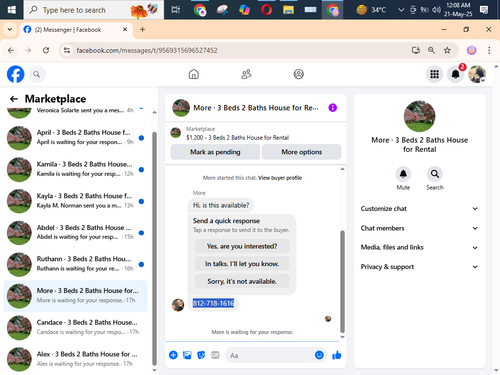Viewport: 500px width, 375px height.
Task: Open the View buyer profile link
Action: click(280, 178)
